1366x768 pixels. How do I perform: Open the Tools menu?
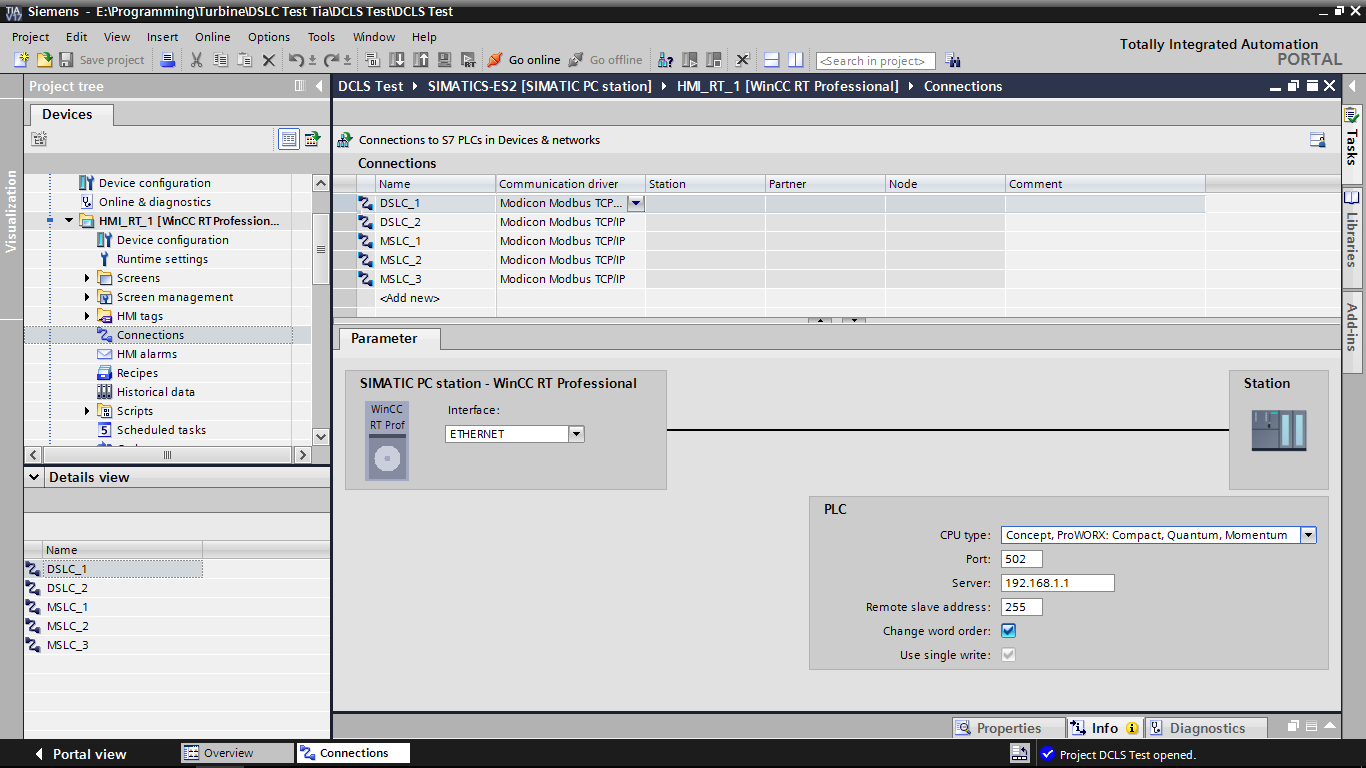click(321, 37)
